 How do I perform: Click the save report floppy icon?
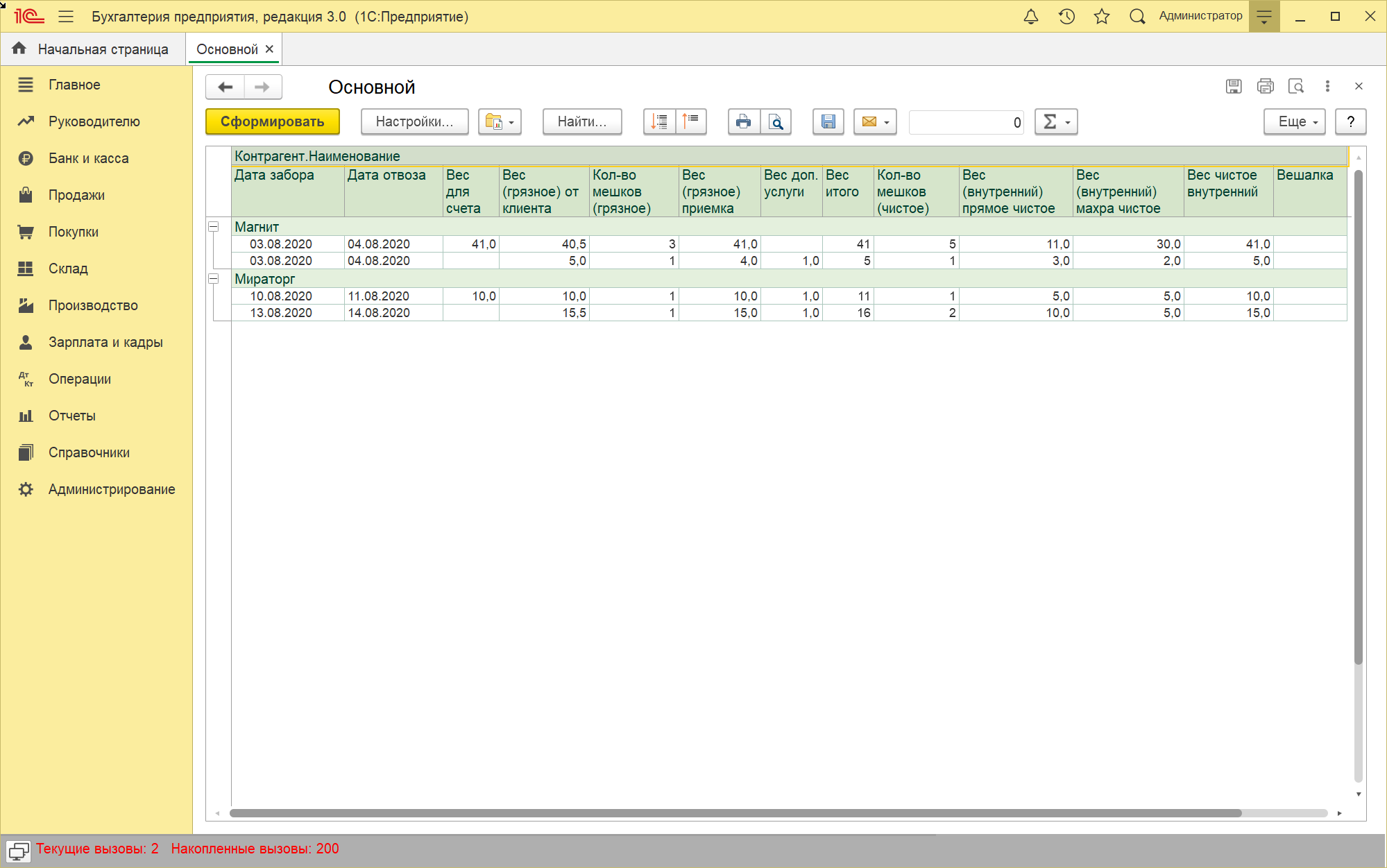pyautogui.click(x=828, y=122)
